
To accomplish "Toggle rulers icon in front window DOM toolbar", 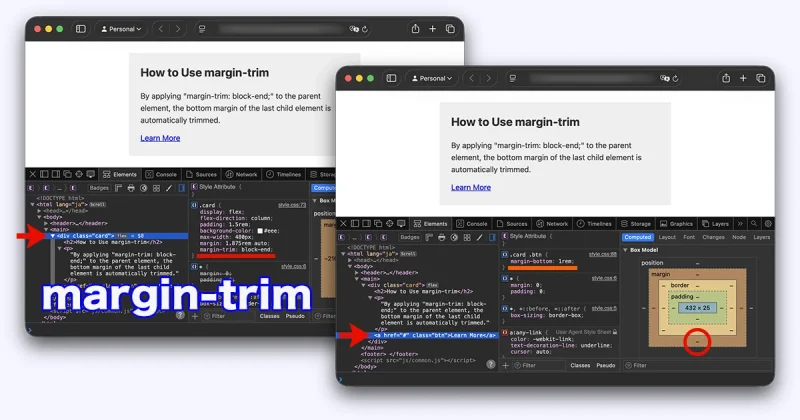I will click(x=429, y=237).
